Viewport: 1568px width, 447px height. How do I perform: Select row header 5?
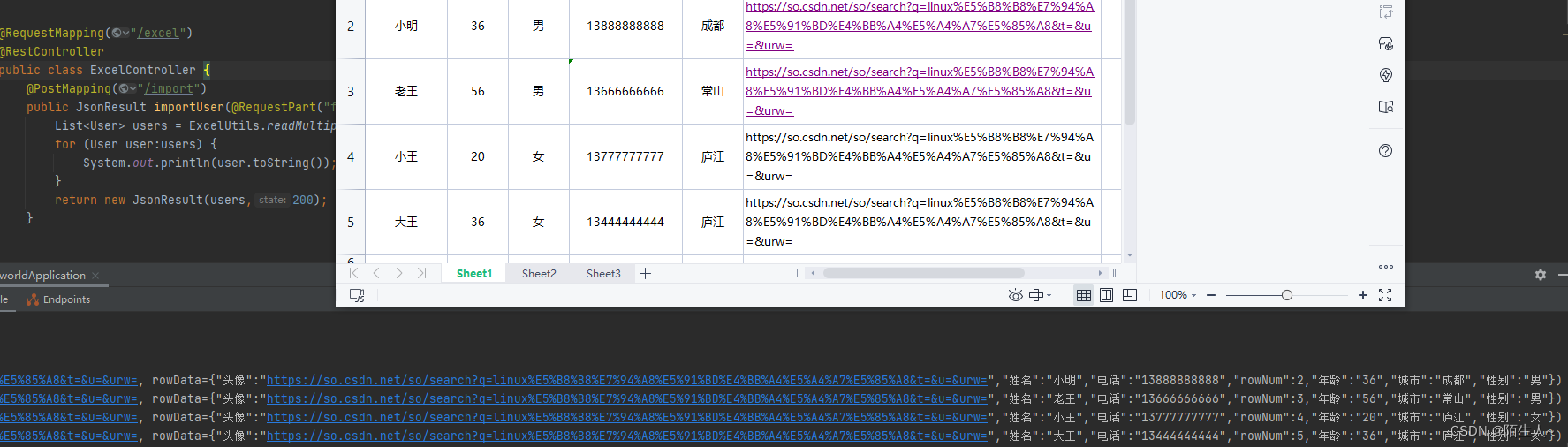tap(351, 223)
